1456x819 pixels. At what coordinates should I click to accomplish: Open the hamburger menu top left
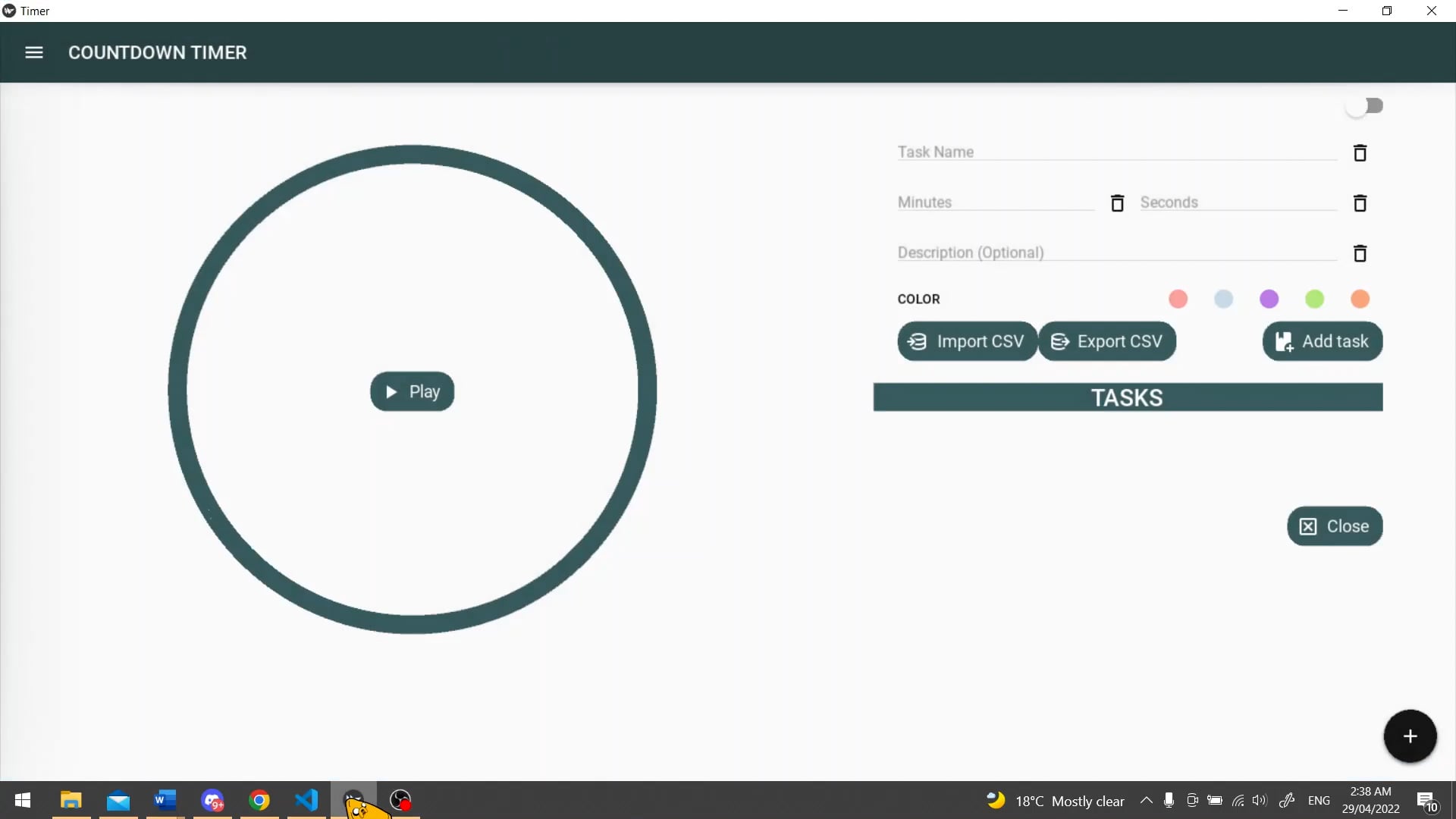tap(33, 52)
